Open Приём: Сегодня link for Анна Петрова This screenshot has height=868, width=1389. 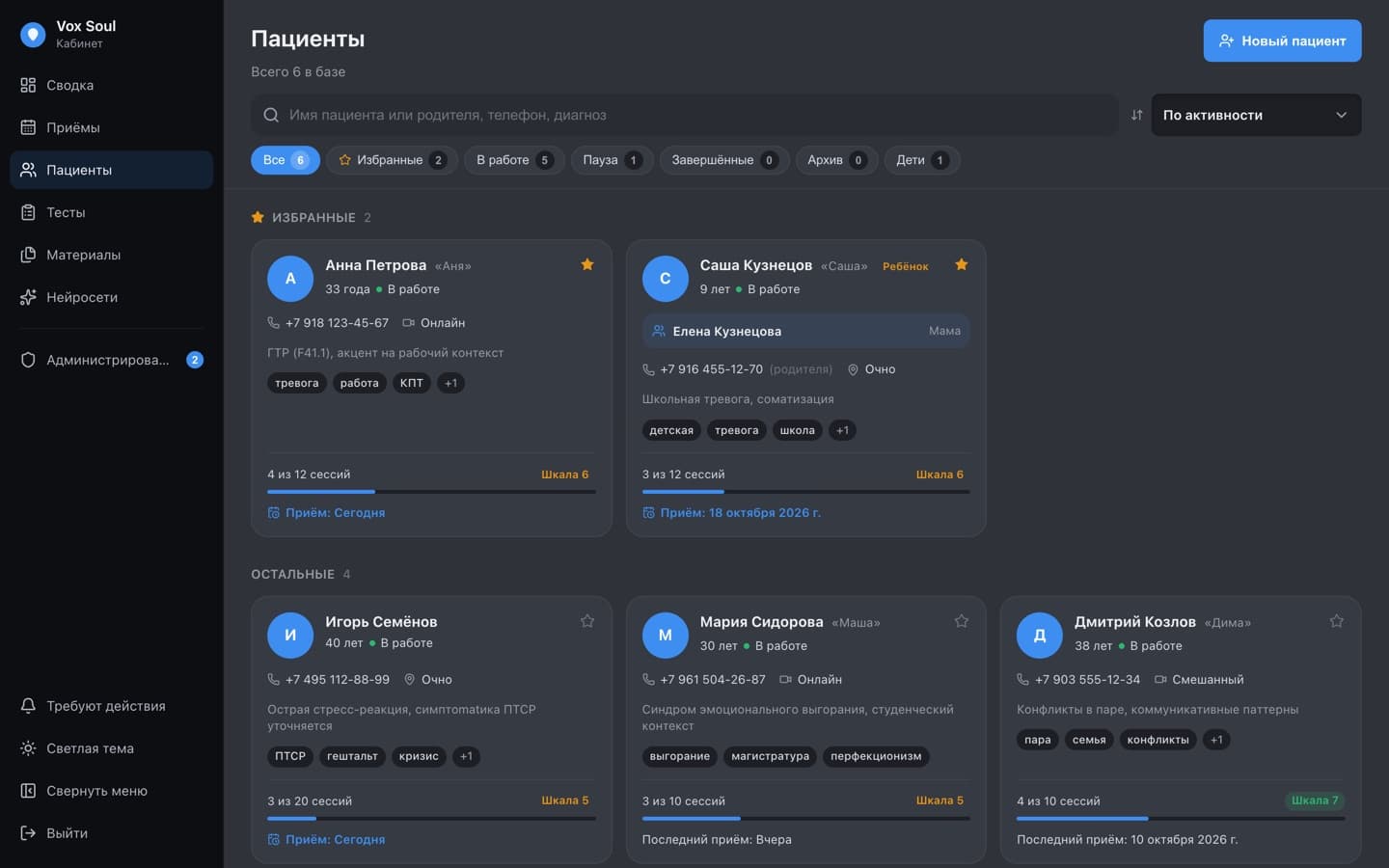pos(326,513)
